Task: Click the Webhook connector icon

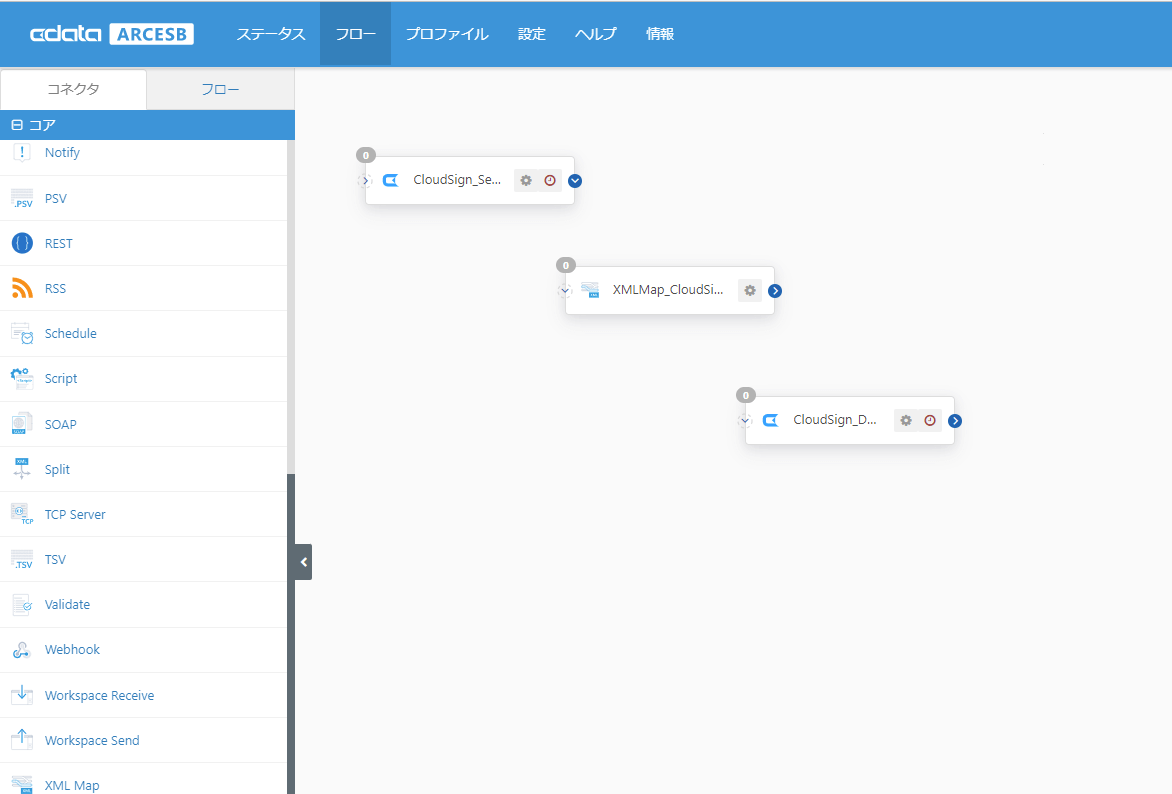Action: [x=22, y=649]
